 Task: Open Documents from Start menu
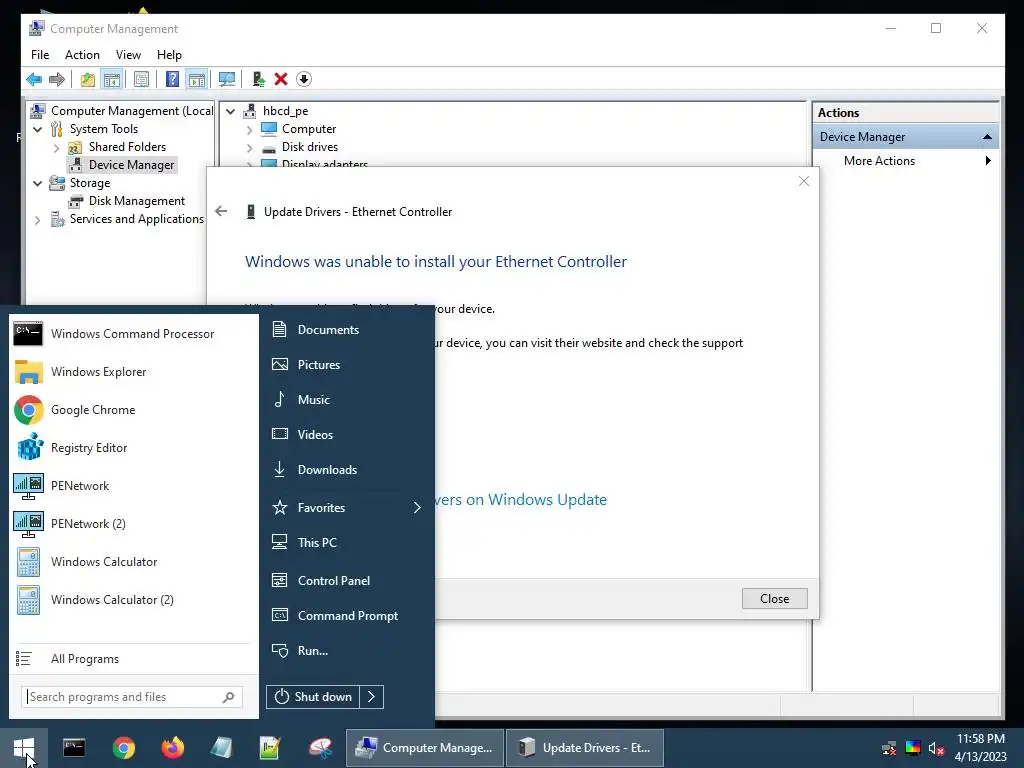pos(347,330)
